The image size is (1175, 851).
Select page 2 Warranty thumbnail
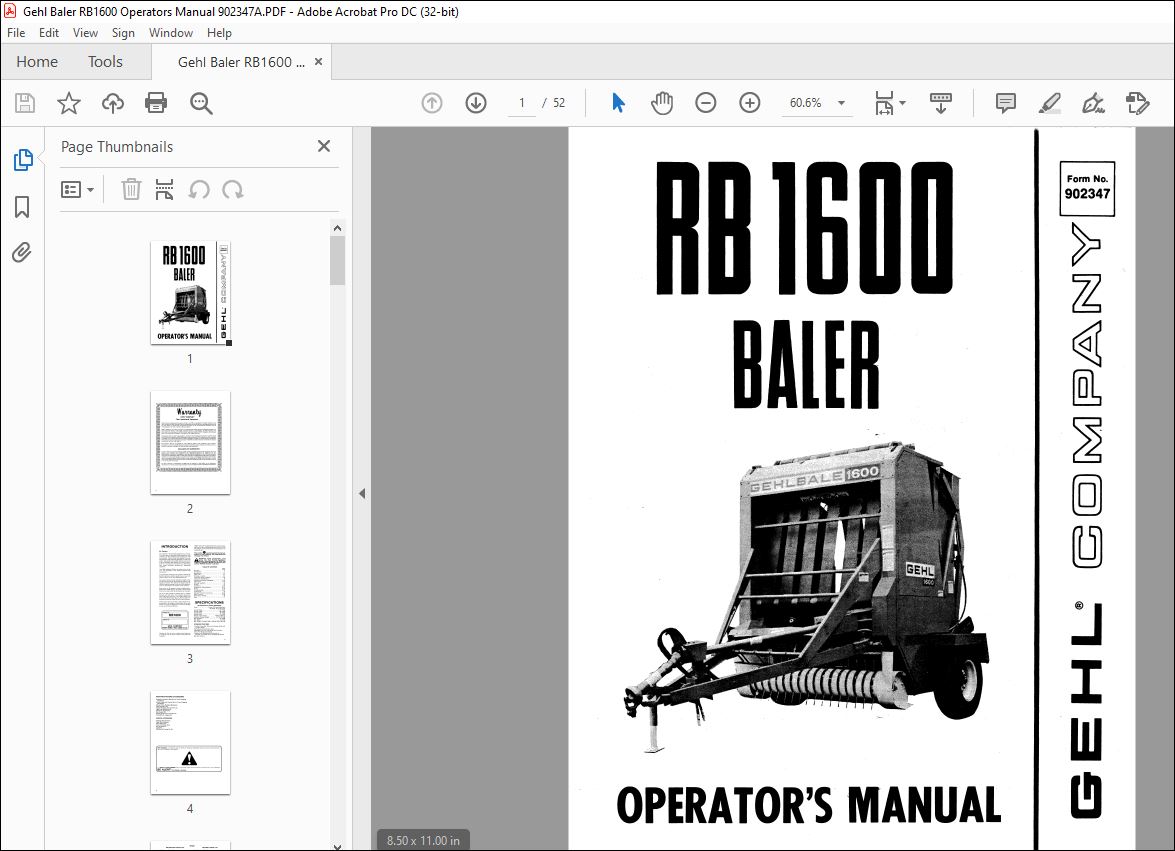click(190, 442)
